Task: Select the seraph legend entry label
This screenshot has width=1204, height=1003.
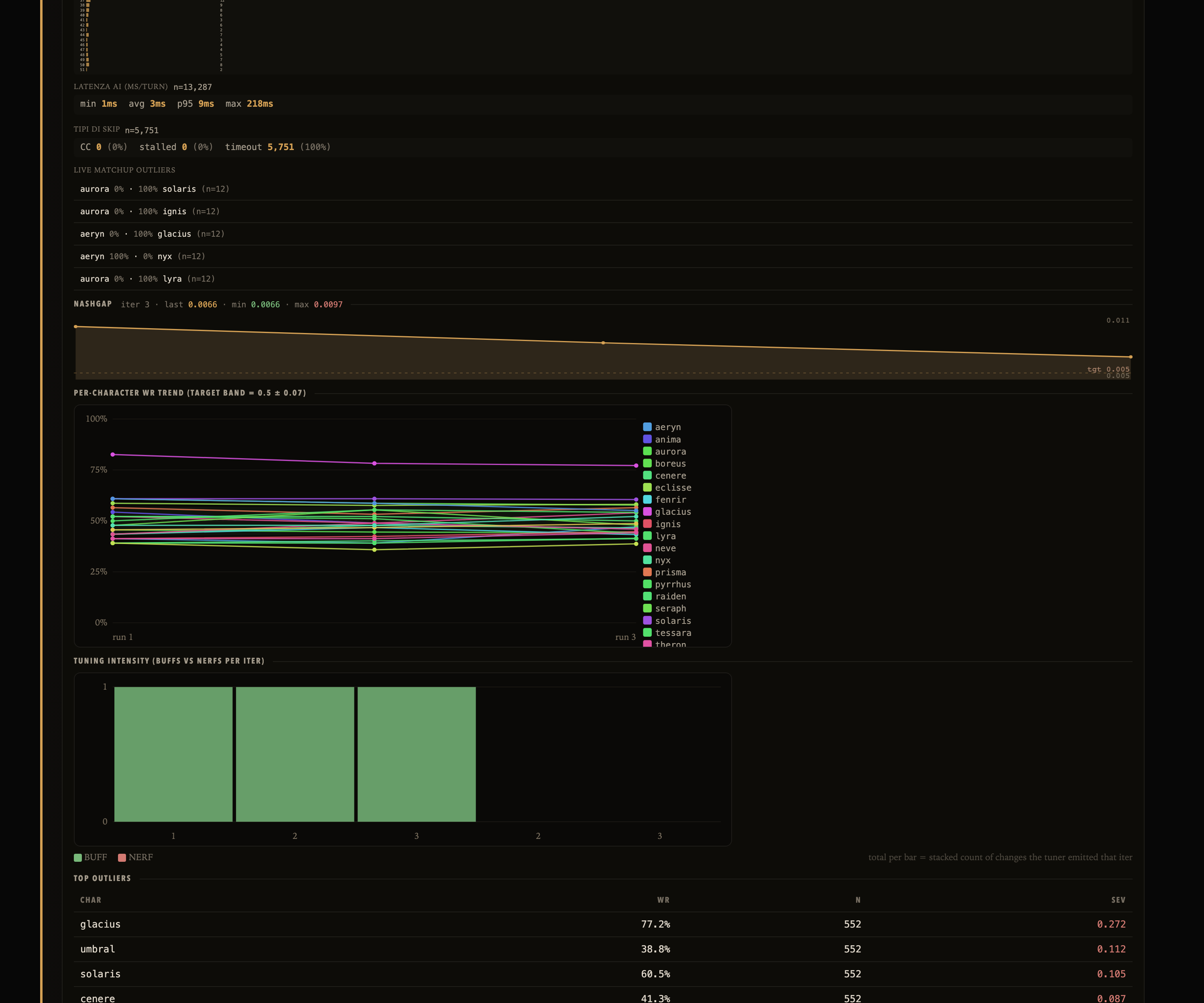Action: pos(670,609)
